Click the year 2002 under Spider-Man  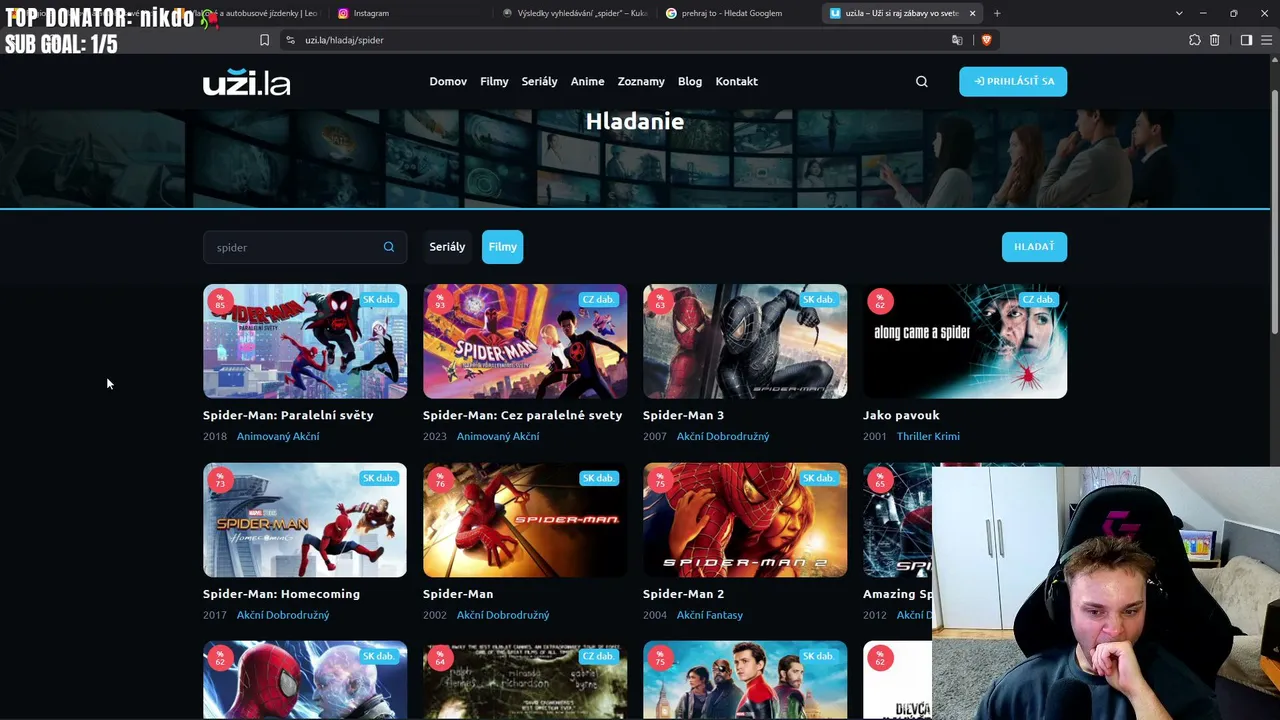pyautogui.click(x=435, y=615)
